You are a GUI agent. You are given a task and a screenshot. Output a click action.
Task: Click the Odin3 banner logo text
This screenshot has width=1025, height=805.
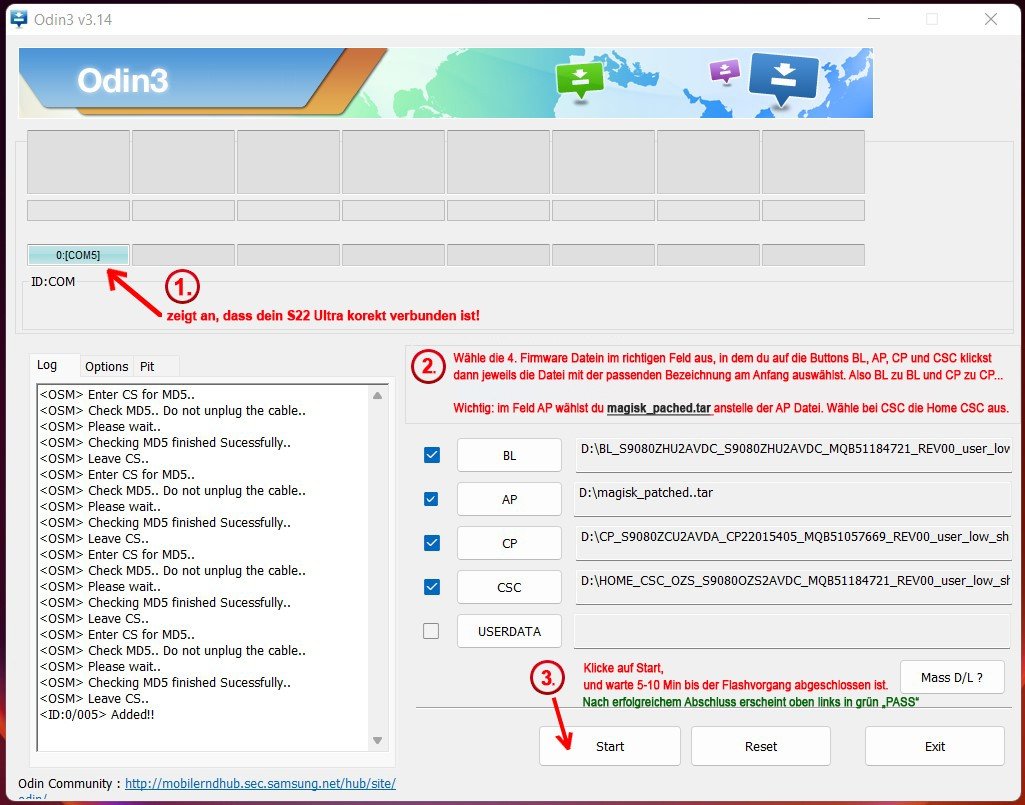123,80
